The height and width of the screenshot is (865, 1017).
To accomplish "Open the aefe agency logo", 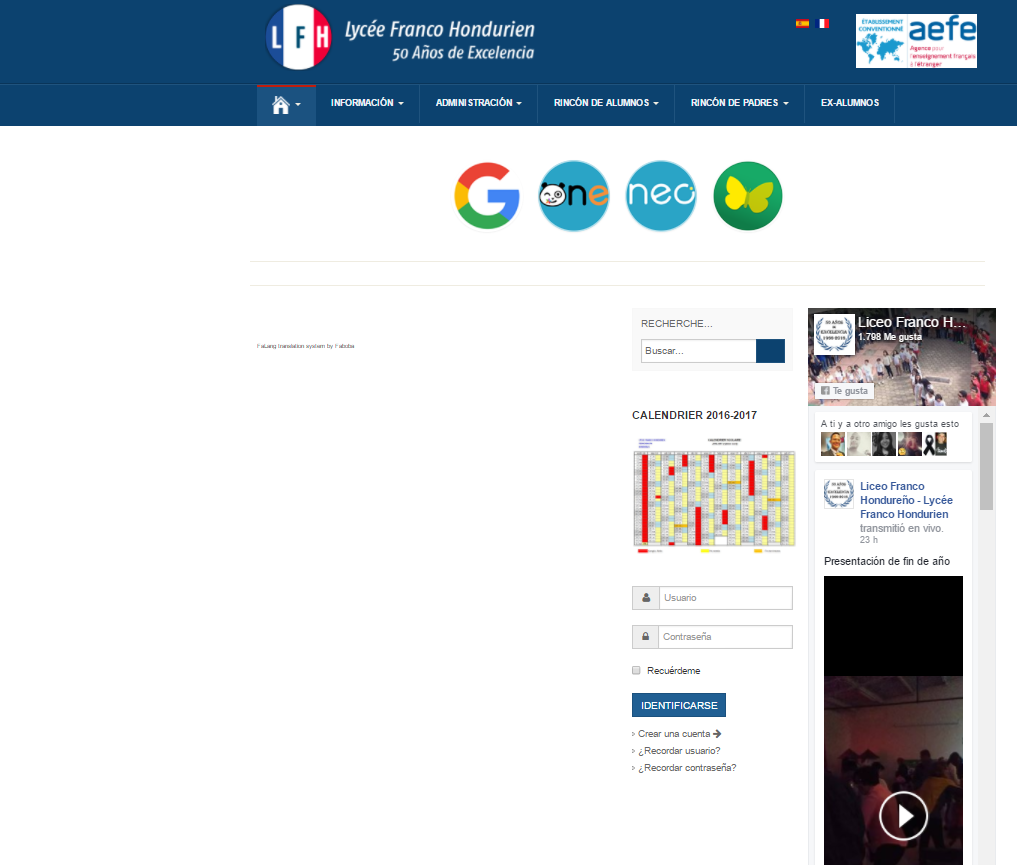I will pos(916,41).
